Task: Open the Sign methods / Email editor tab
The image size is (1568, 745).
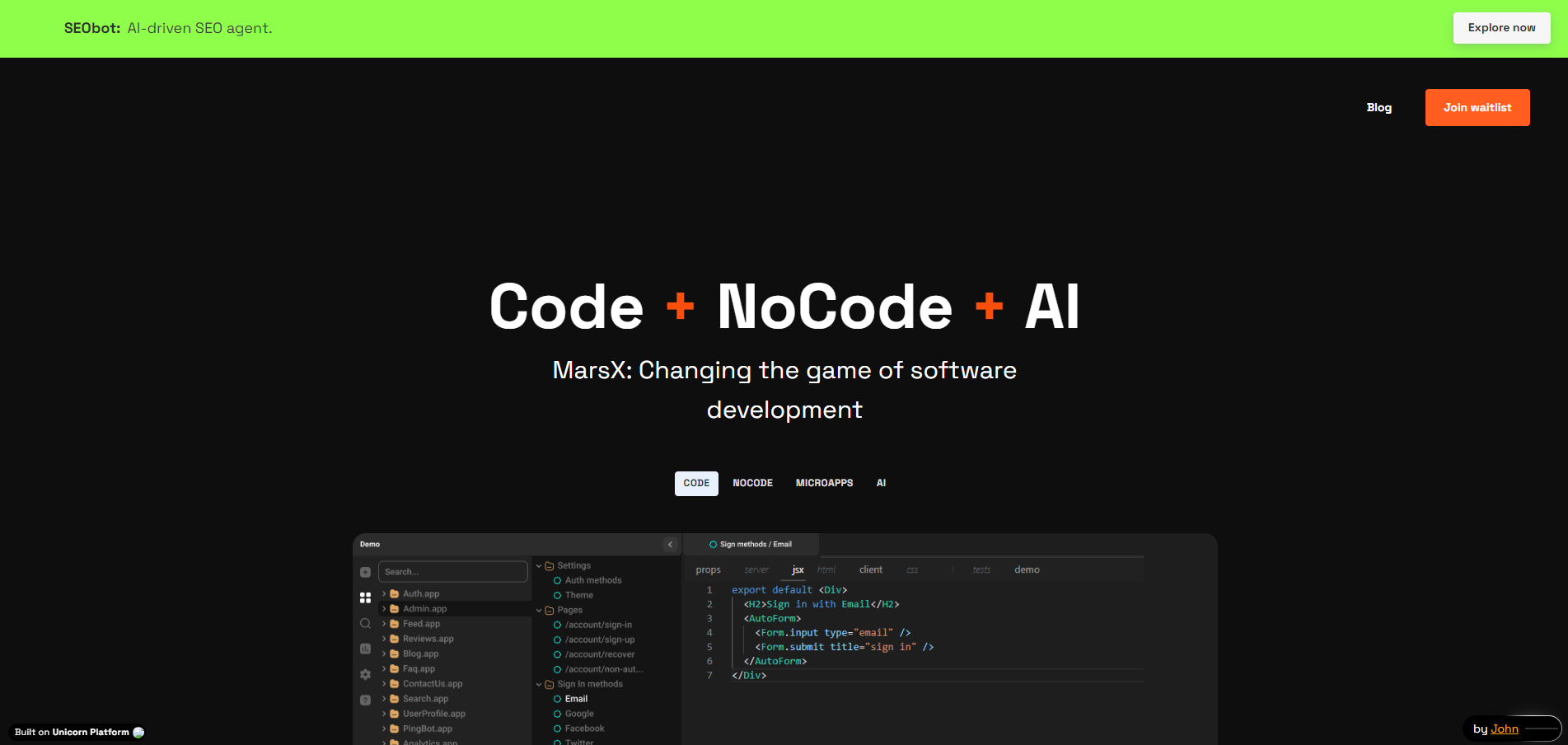Action: coord(751,545)
